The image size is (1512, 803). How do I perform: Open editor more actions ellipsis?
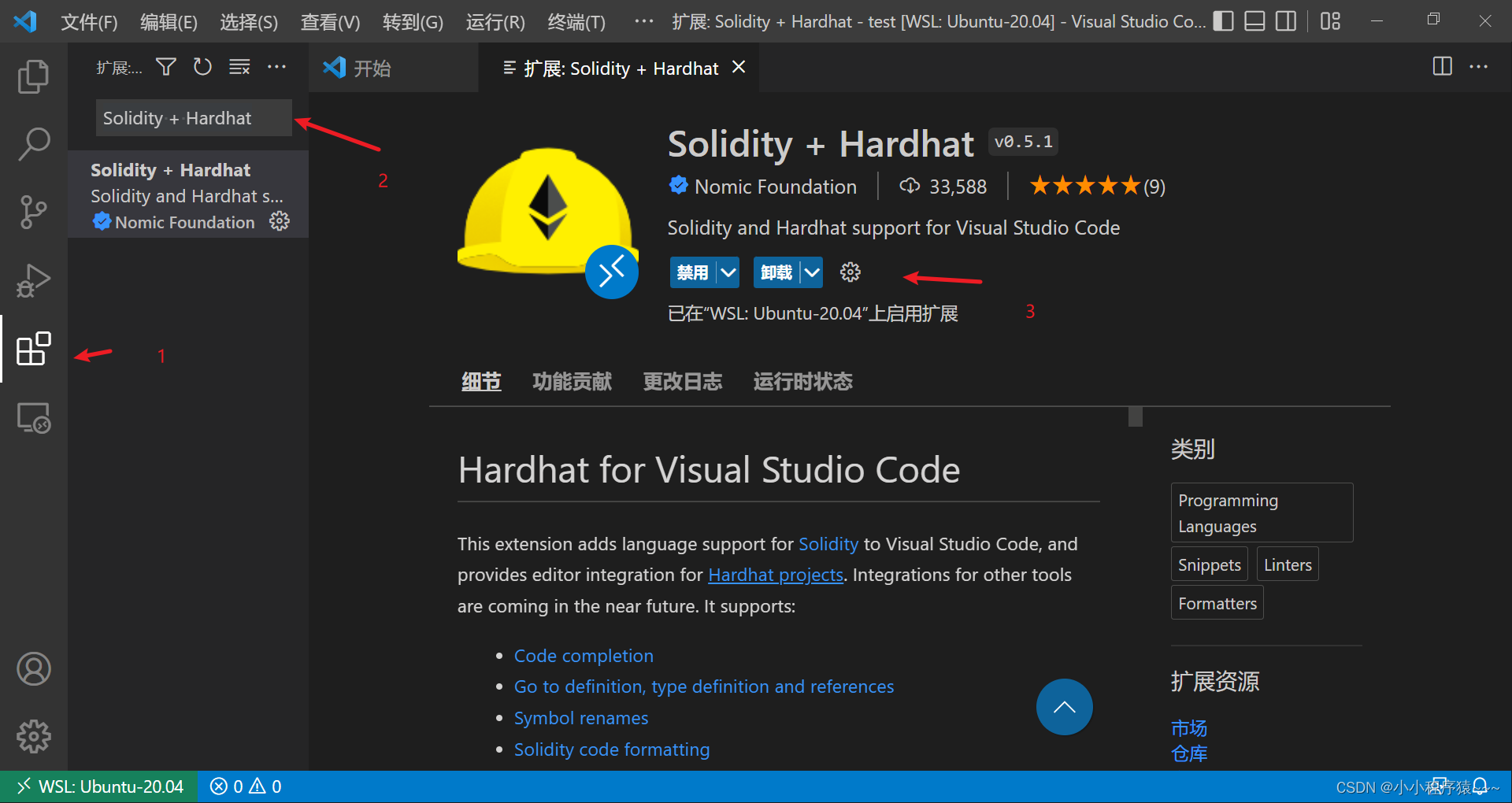tap(1479, 67)
